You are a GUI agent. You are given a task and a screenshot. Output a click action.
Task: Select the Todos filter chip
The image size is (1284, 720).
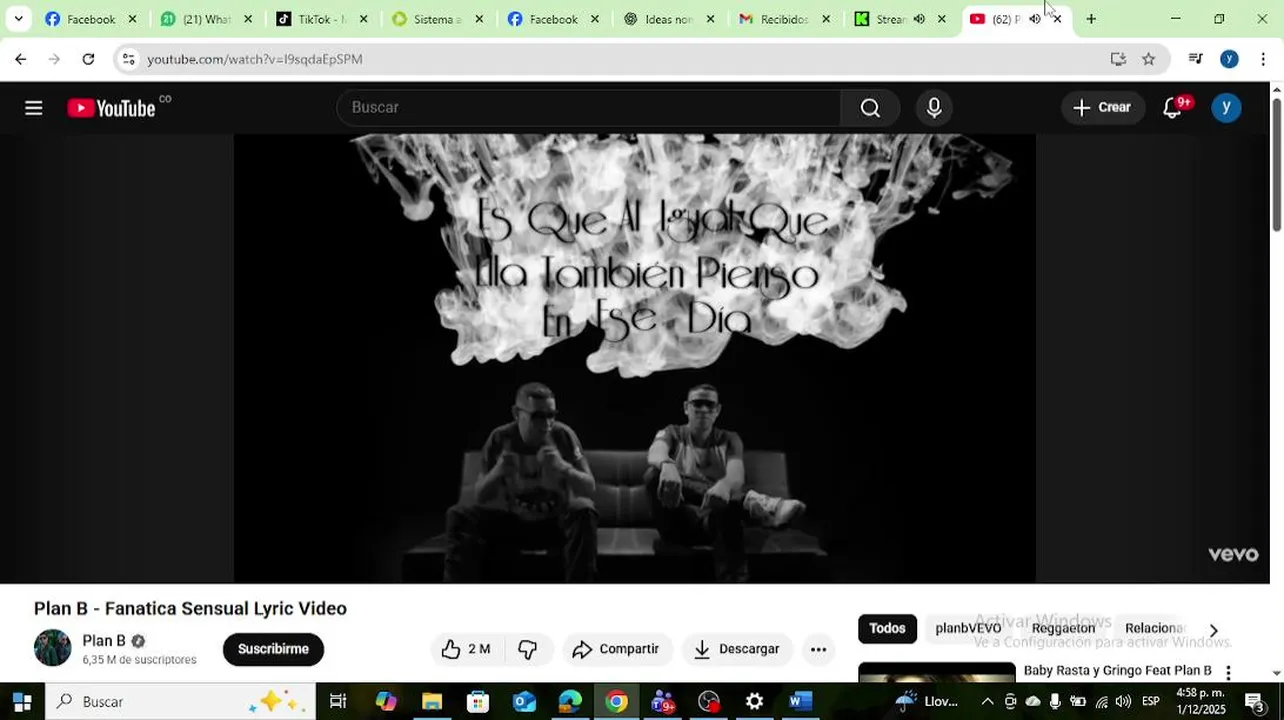(887, 629)
